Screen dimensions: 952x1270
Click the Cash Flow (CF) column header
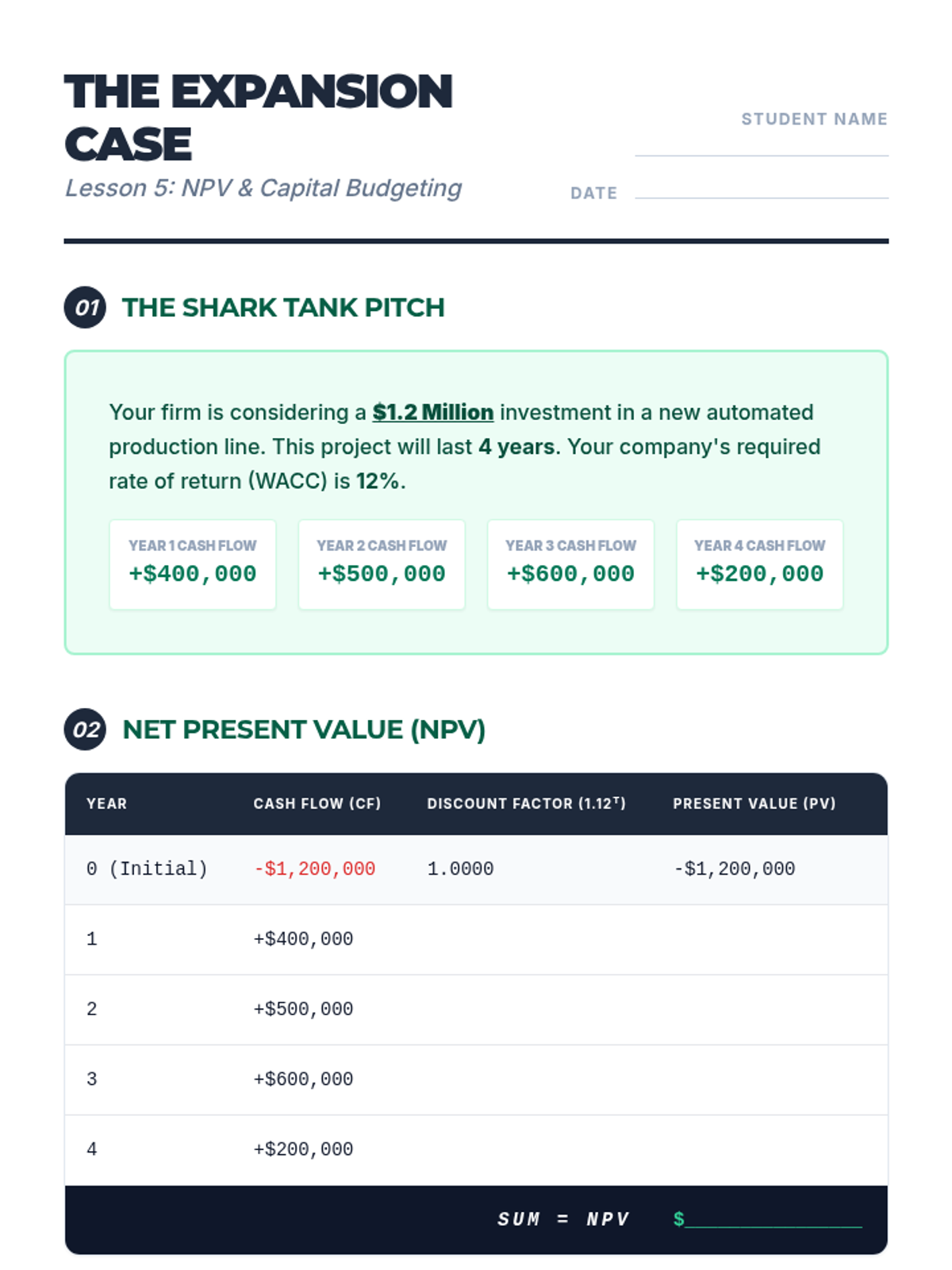pos(317,803)
